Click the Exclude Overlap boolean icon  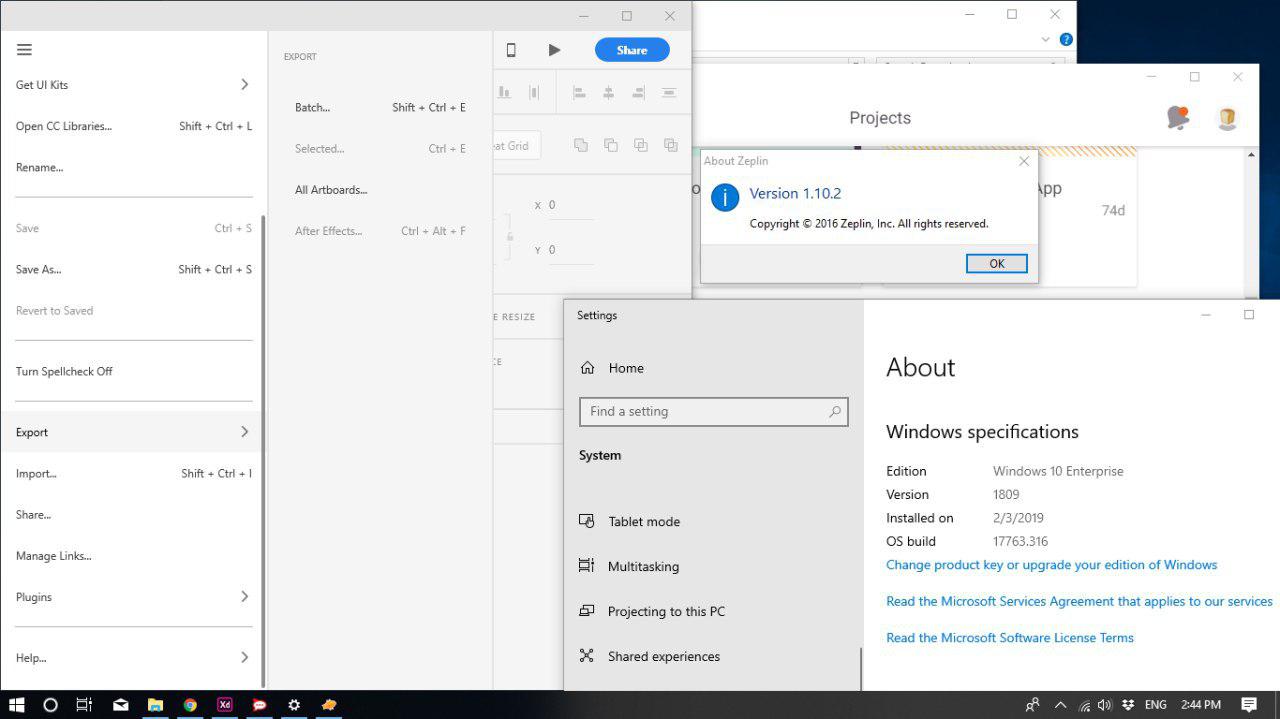tap(671, 146)
